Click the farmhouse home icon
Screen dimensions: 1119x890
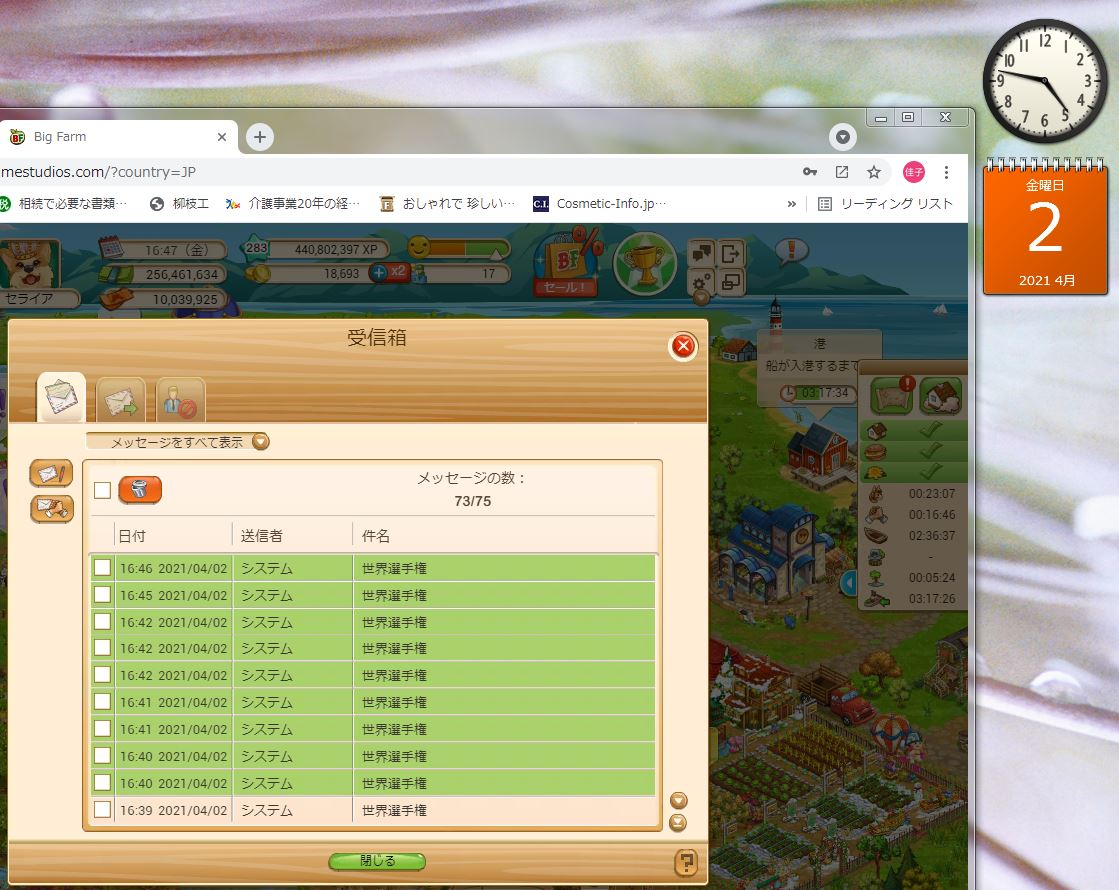[x=941, y=396]
